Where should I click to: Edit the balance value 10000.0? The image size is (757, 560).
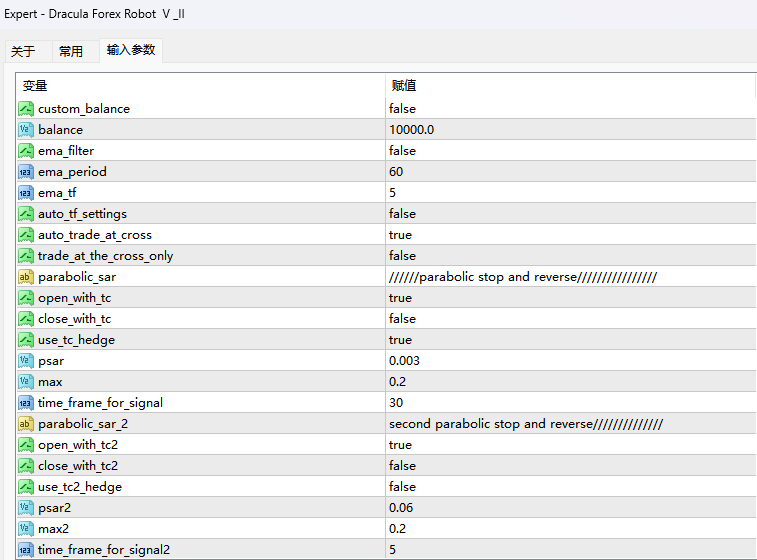412,130
